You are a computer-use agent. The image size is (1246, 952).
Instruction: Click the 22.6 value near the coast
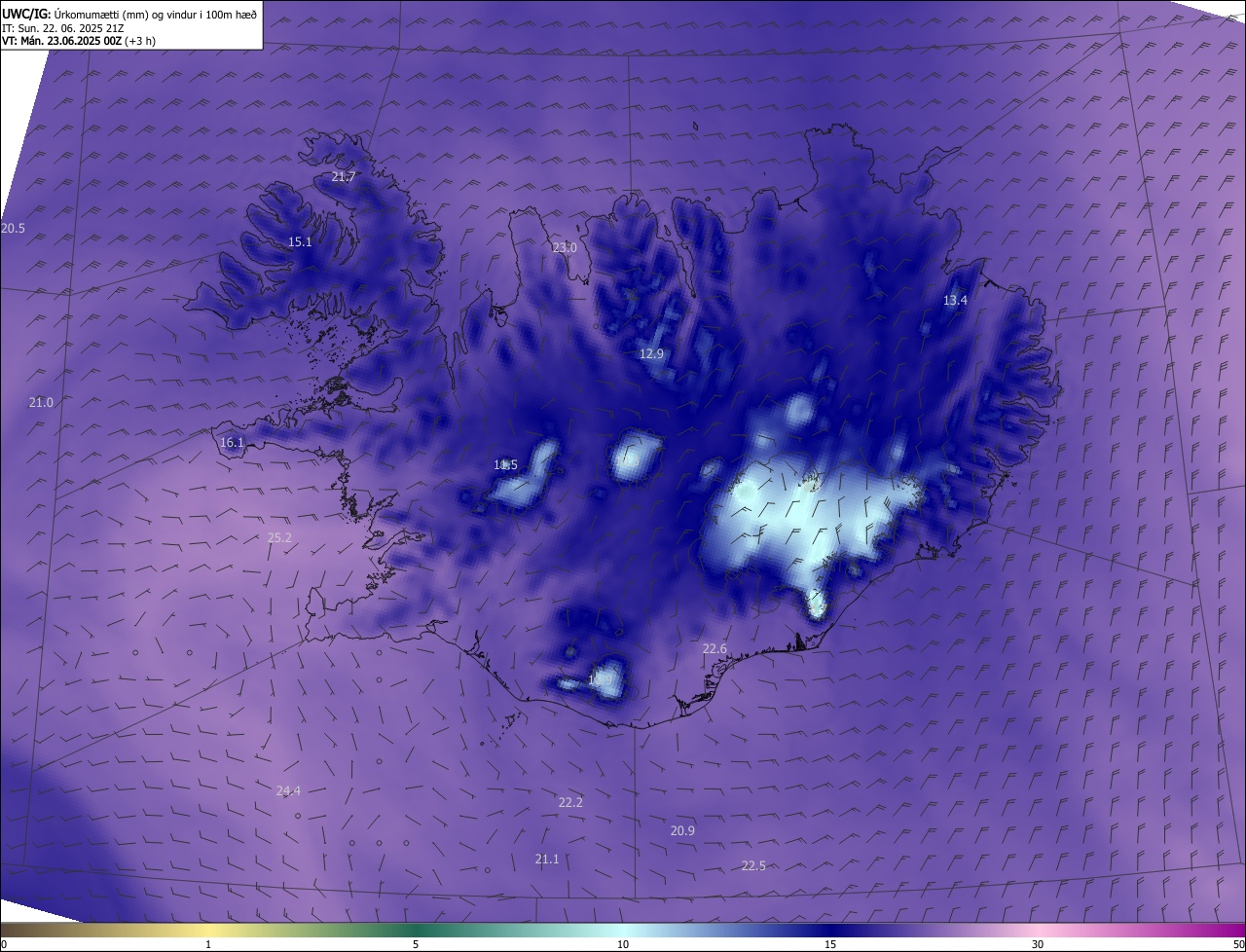(715, 648)
